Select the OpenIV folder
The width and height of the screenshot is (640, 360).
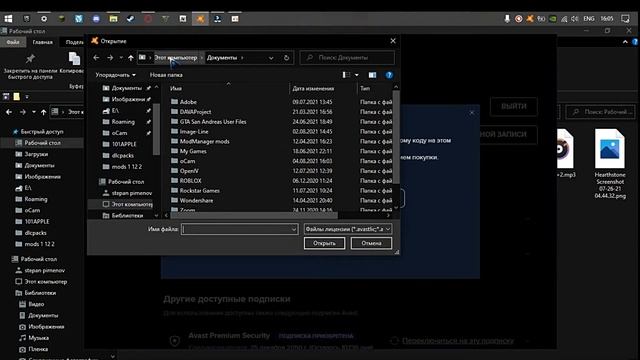189,171
